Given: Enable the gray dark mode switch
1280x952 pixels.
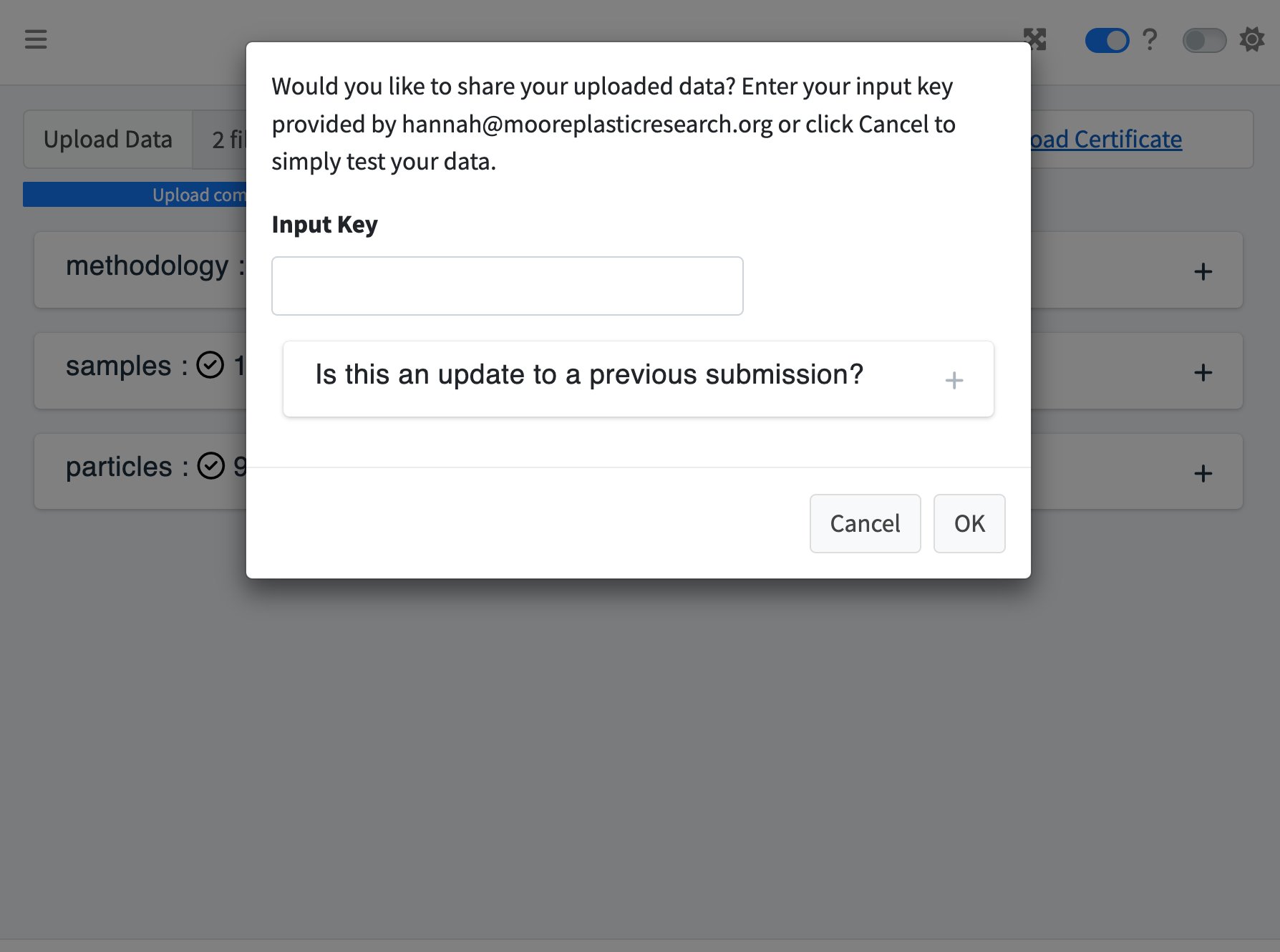Looking at the screenshot, I should click(1204, 40).
